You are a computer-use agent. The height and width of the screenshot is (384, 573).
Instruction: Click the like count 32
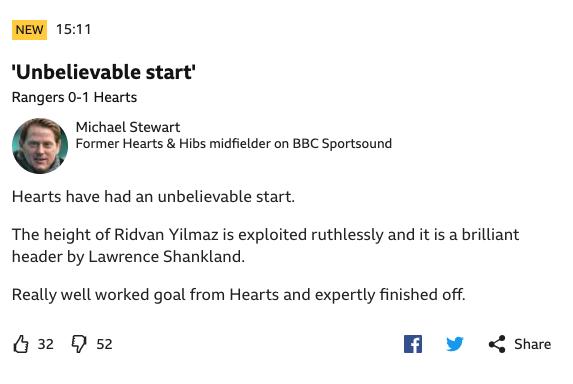46,344
